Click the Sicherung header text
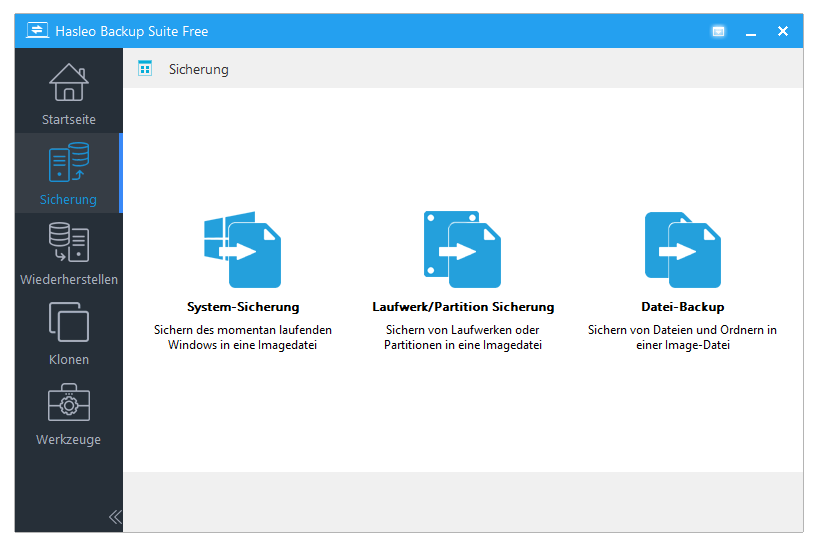 click(x=199, y=69)
